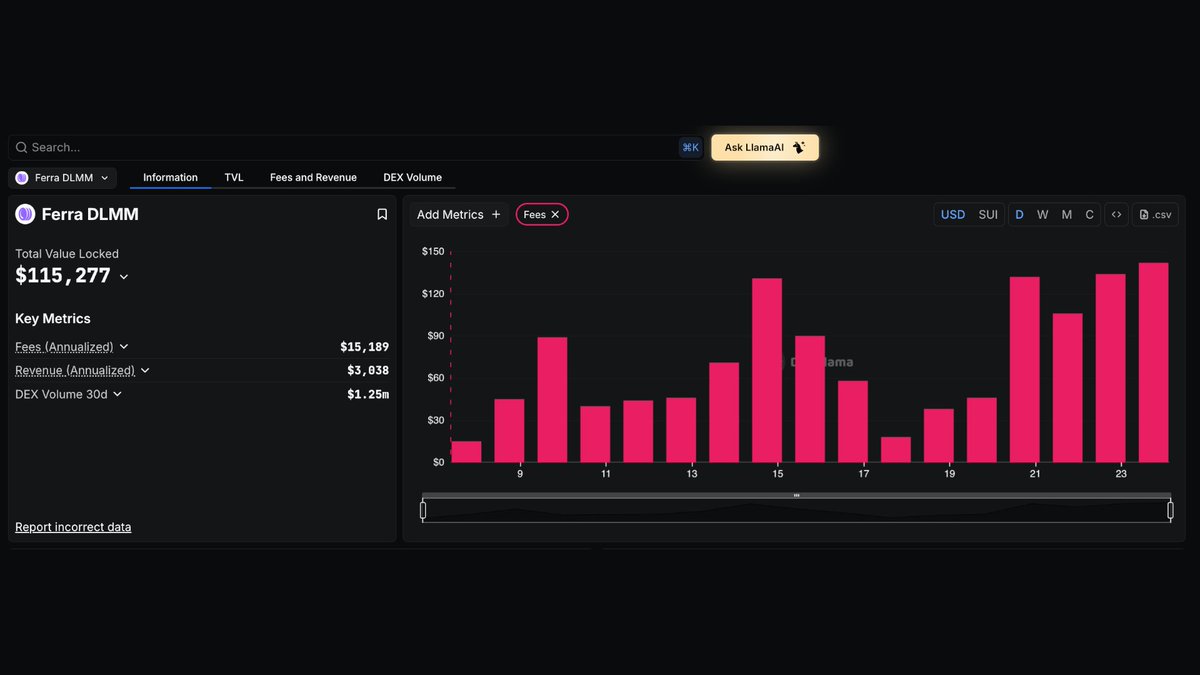Expand the Revenue (Annualized) details
Image resolution: width=1200 pixels, height=675 pixels.
(x=145, y=370)
